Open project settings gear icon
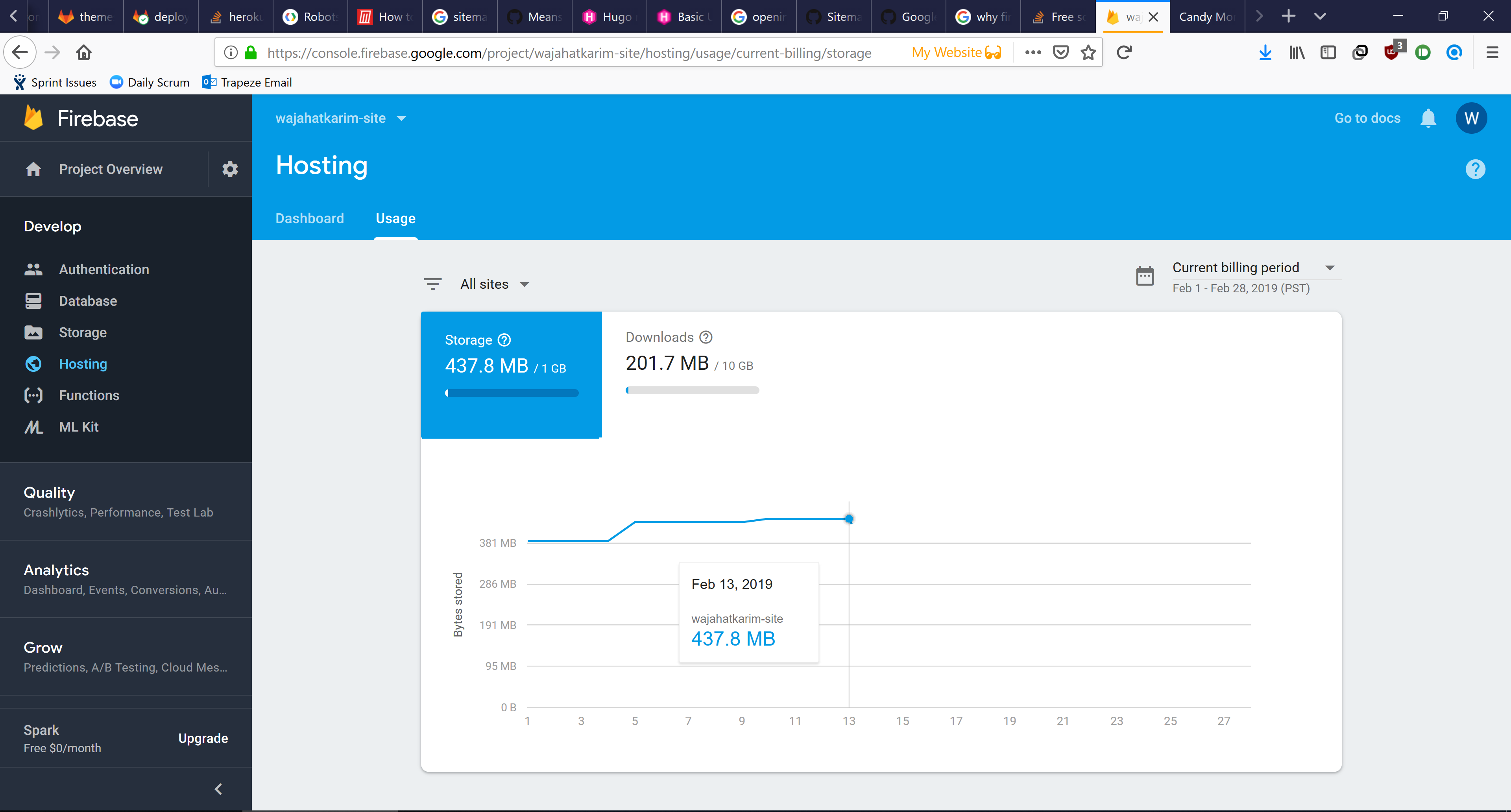 (x=230, y=170)
